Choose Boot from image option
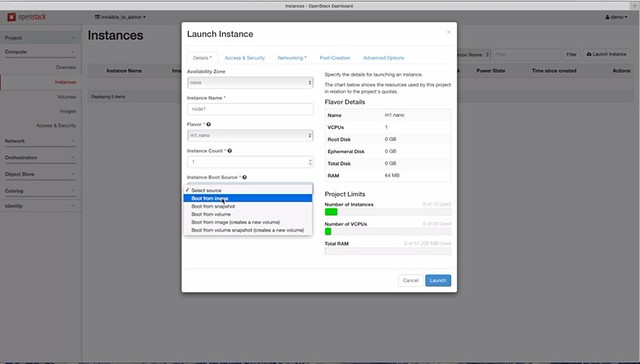Screen dimensions: 640x364 pyautogui.click(x=248, y=198)
